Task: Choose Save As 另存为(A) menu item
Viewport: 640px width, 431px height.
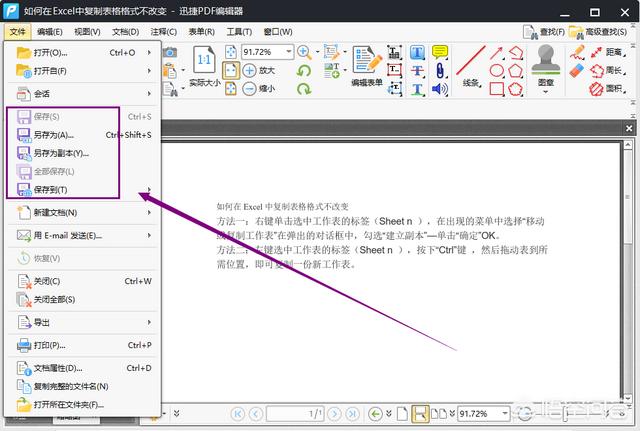Action: click(x=83, y=135)
